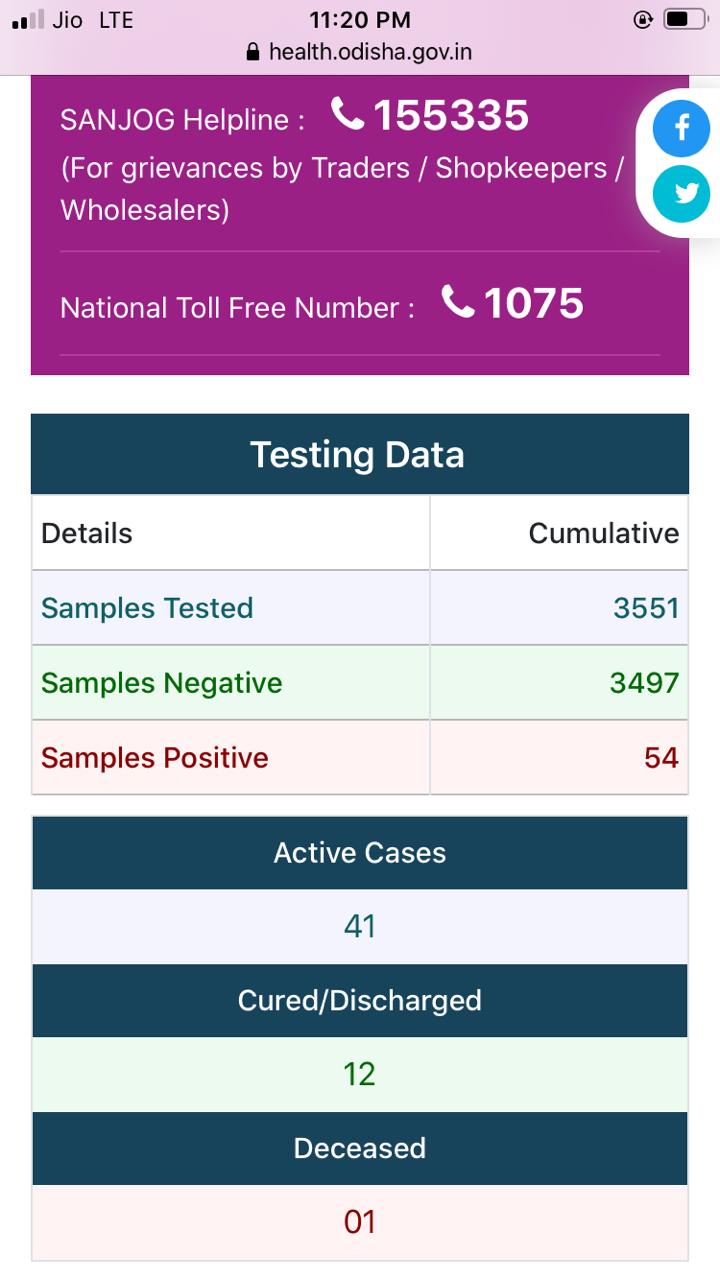Tap the Active Cases header
The image size is (720, 1280).
(x=360, y=853)
